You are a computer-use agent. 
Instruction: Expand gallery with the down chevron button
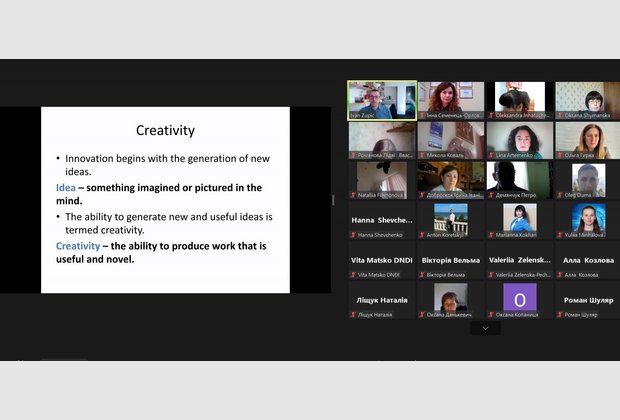click(x=485, y=328)
